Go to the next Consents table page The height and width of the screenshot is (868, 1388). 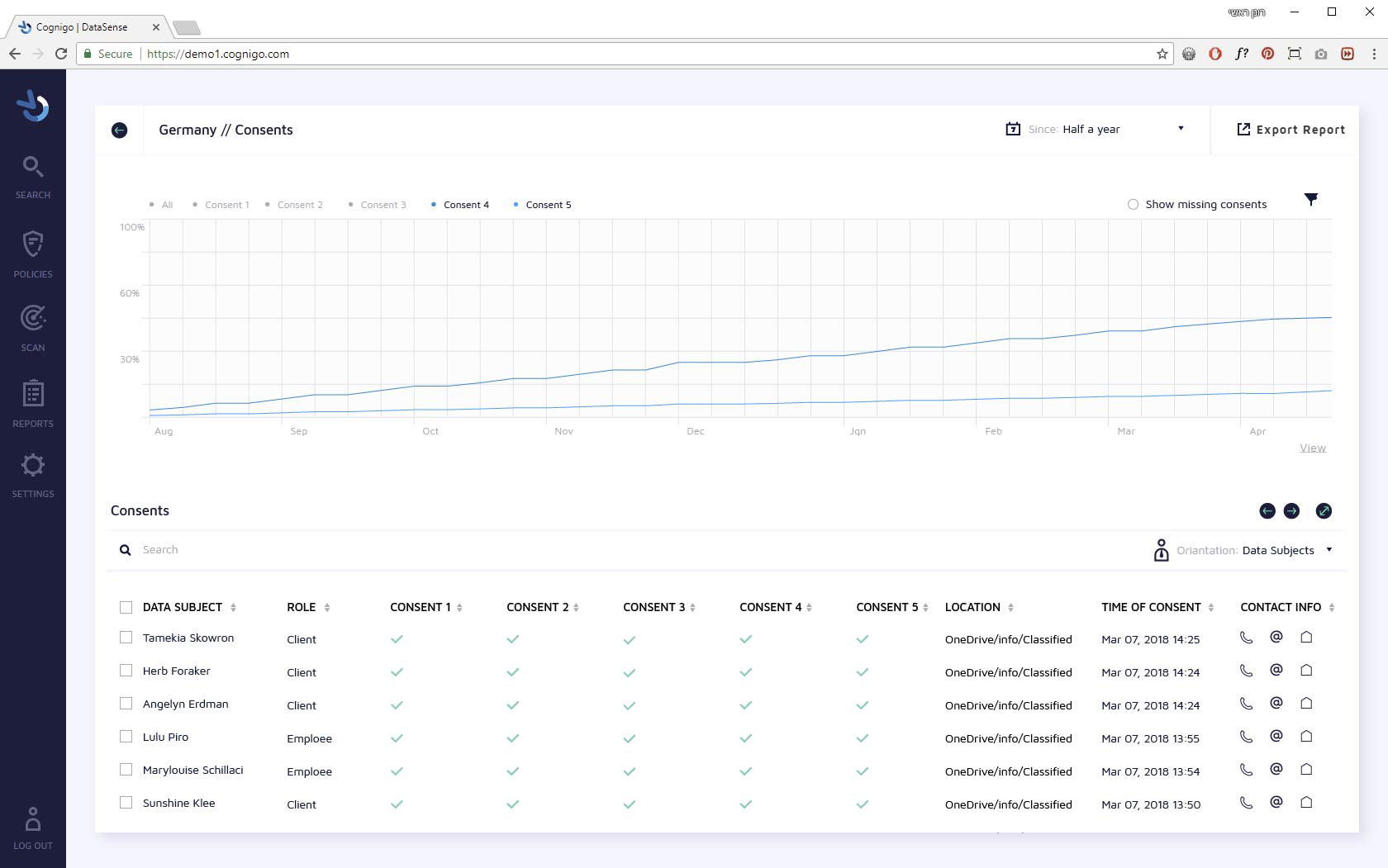pyautogui.click(x=1291, y=511)
